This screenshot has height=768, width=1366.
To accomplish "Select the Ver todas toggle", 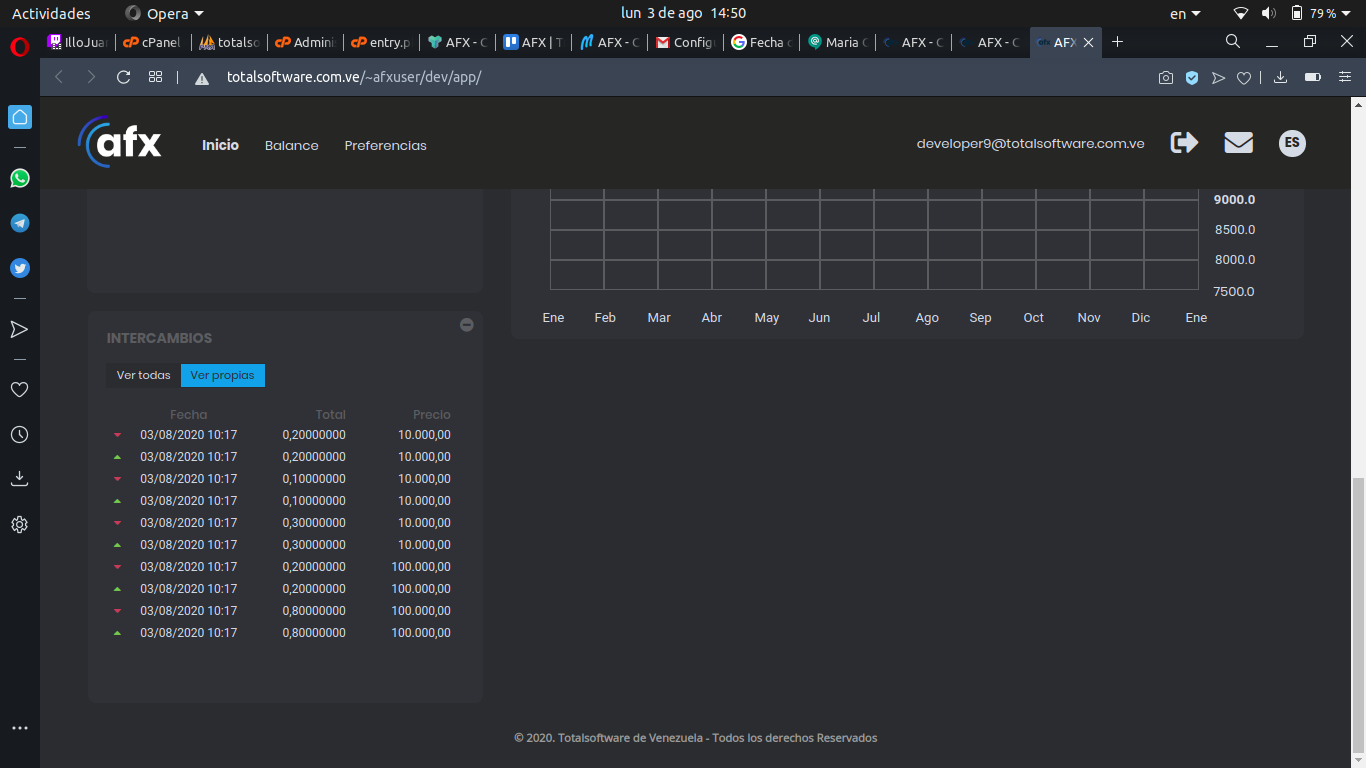I will (143, 375).
